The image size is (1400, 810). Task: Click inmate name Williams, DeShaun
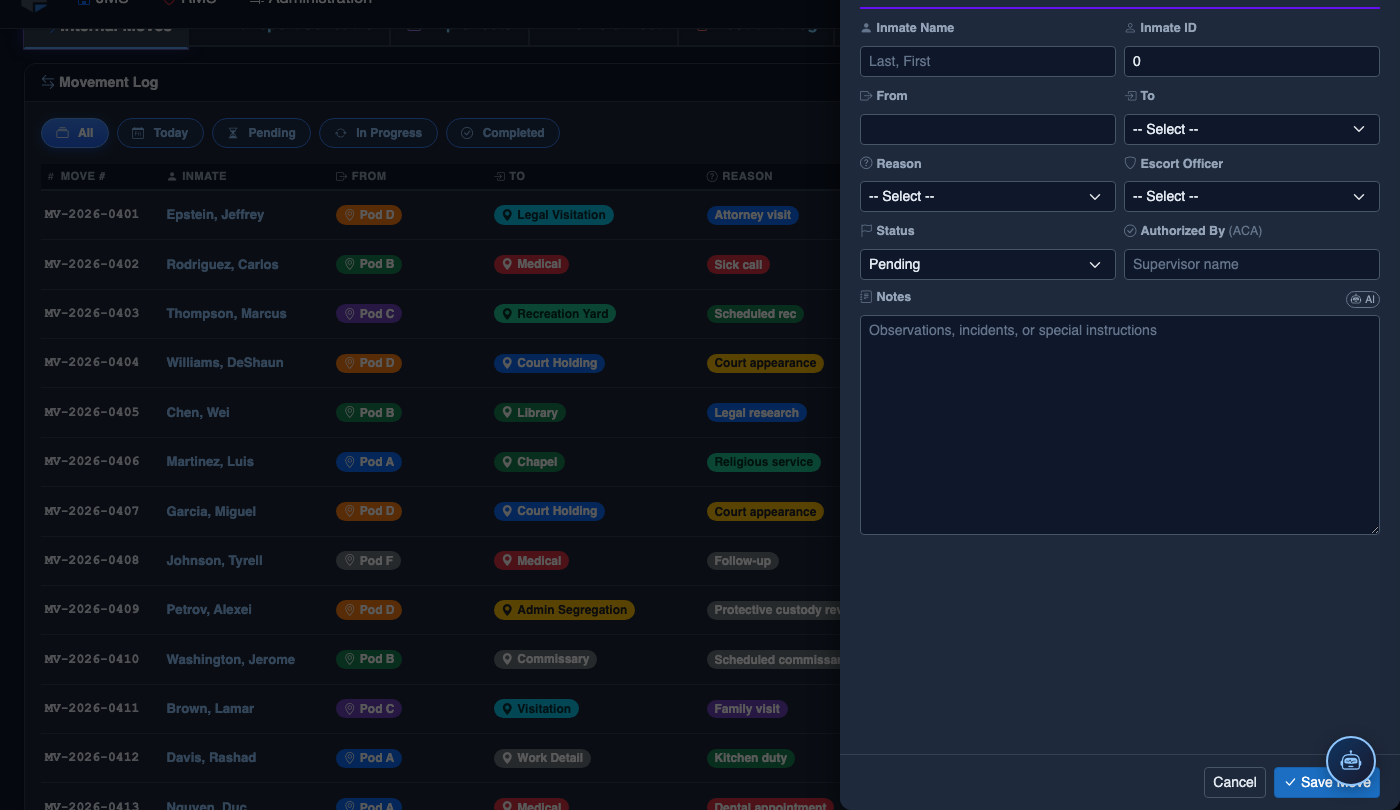point(224,363)
